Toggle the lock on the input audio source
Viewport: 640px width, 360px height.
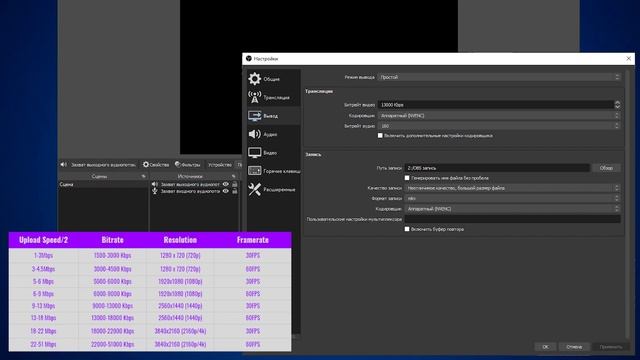(235, 191)
